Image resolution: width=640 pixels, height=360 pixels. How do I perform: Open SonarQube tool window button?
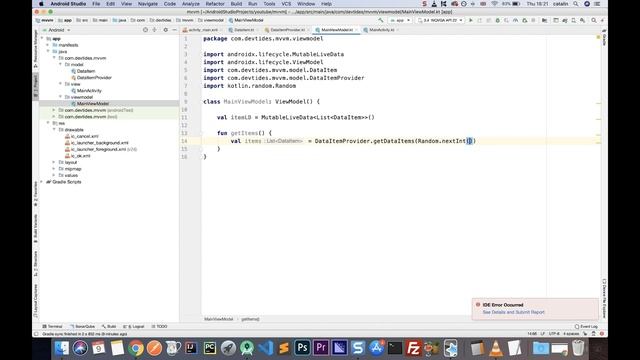pos(83,327)
